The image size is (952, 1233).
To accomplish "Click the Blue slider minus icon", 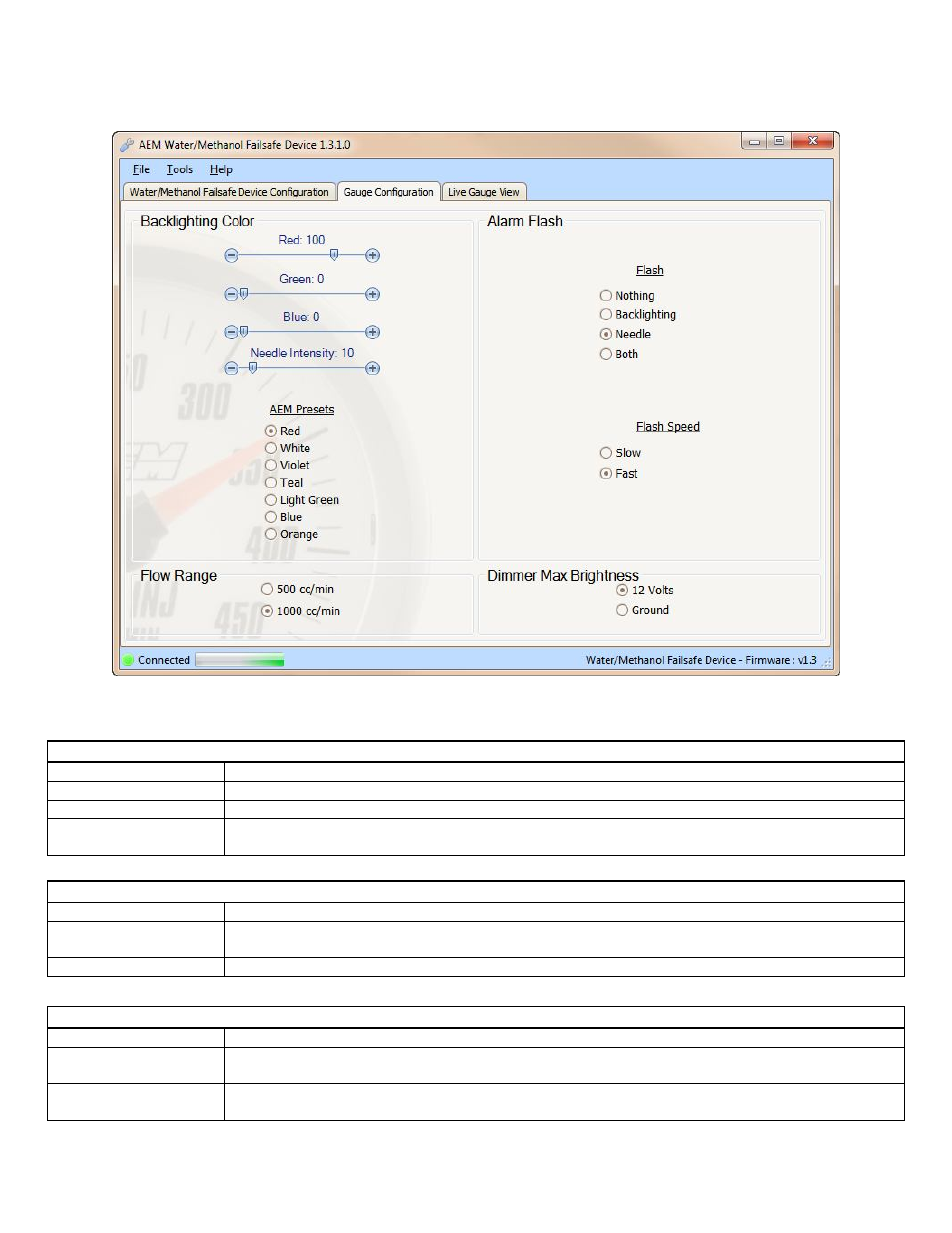I will coord(232,332).
